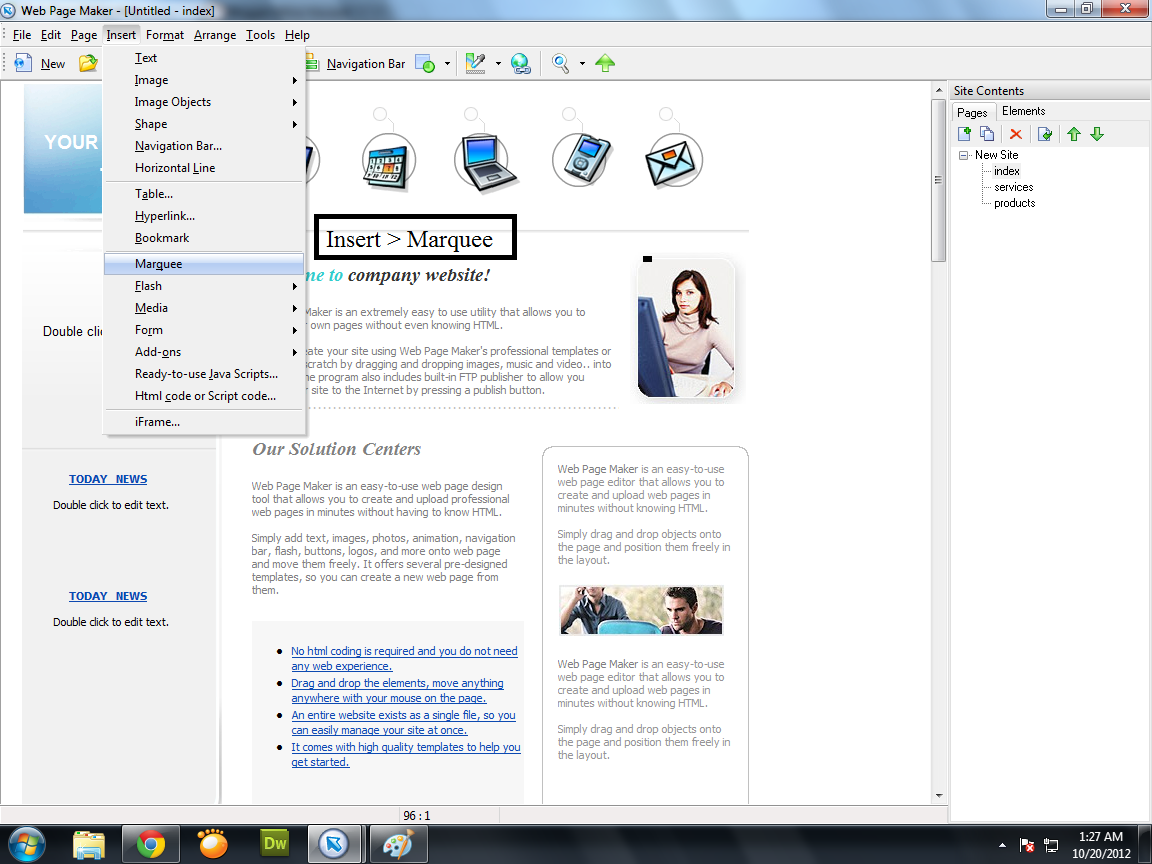Screen dimensions: 1152x864
Task: Open the Format menu
Action: coord(165,35)
